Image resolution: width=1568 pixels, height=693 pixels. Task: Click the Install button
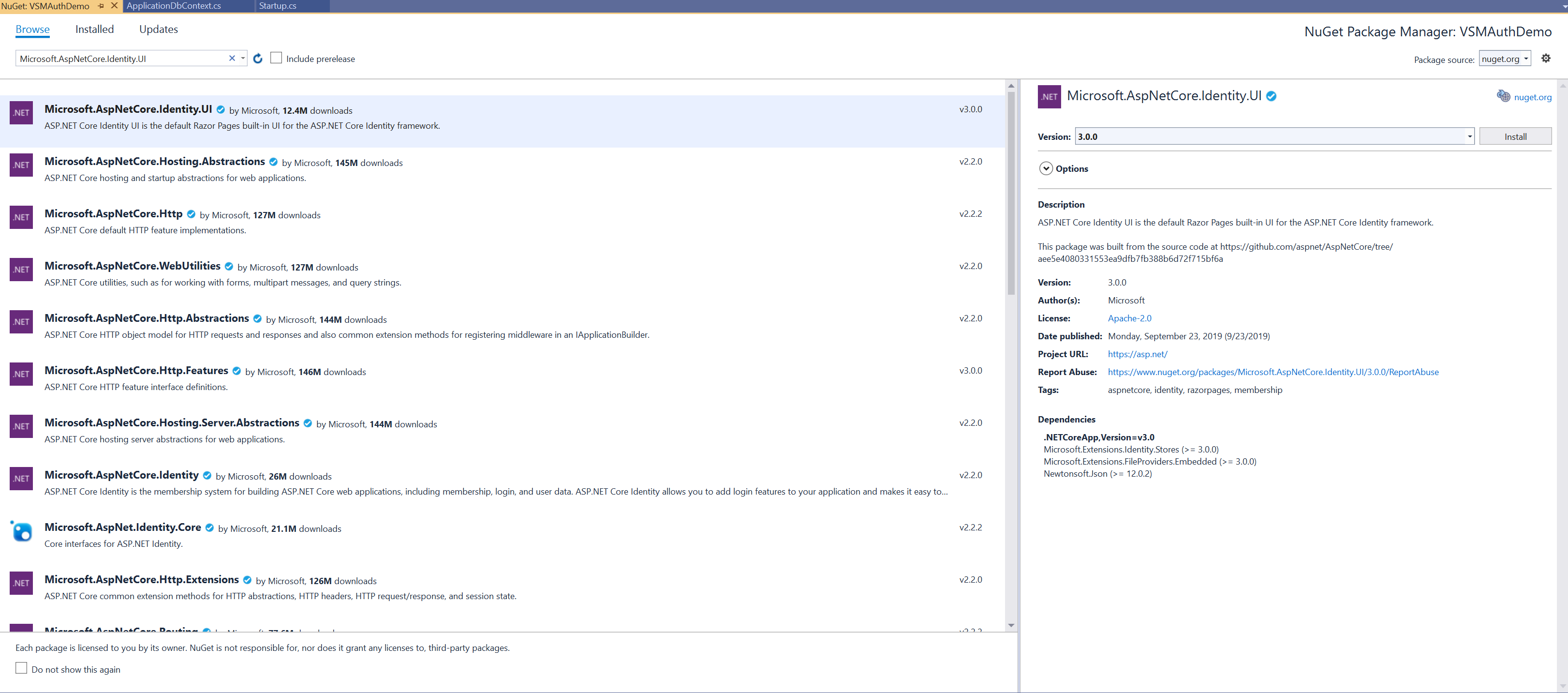(1515, 136)
